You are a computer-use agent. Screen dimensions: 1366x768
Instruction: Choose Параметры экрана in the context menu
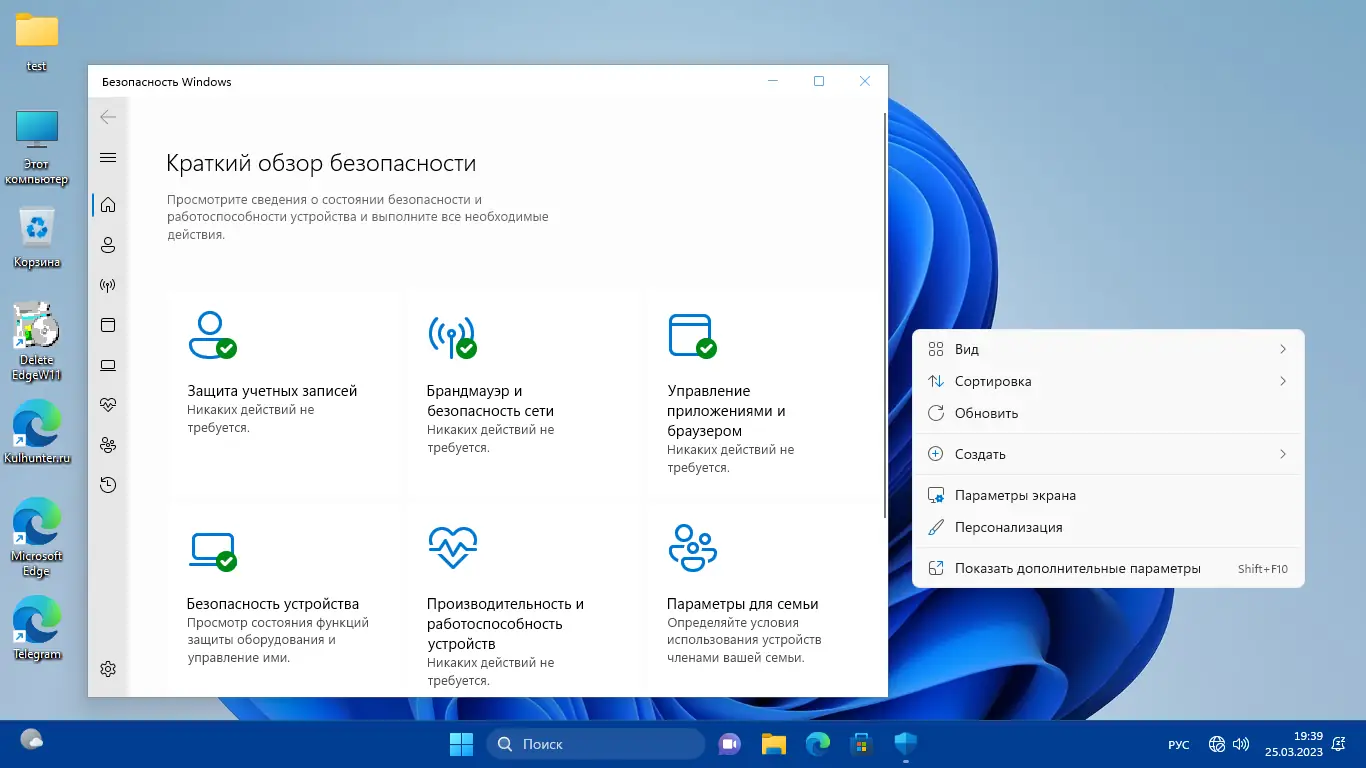tap(1108, 495)
